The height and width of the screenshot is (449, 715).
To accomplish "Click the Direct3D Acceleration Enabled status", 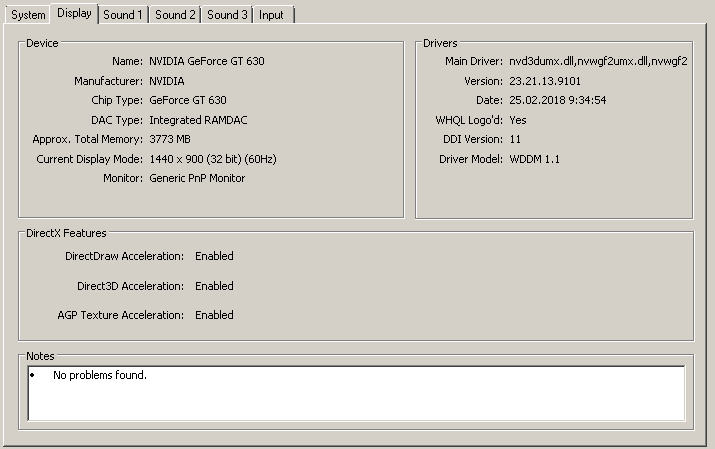I will click(x=214, y=286).
